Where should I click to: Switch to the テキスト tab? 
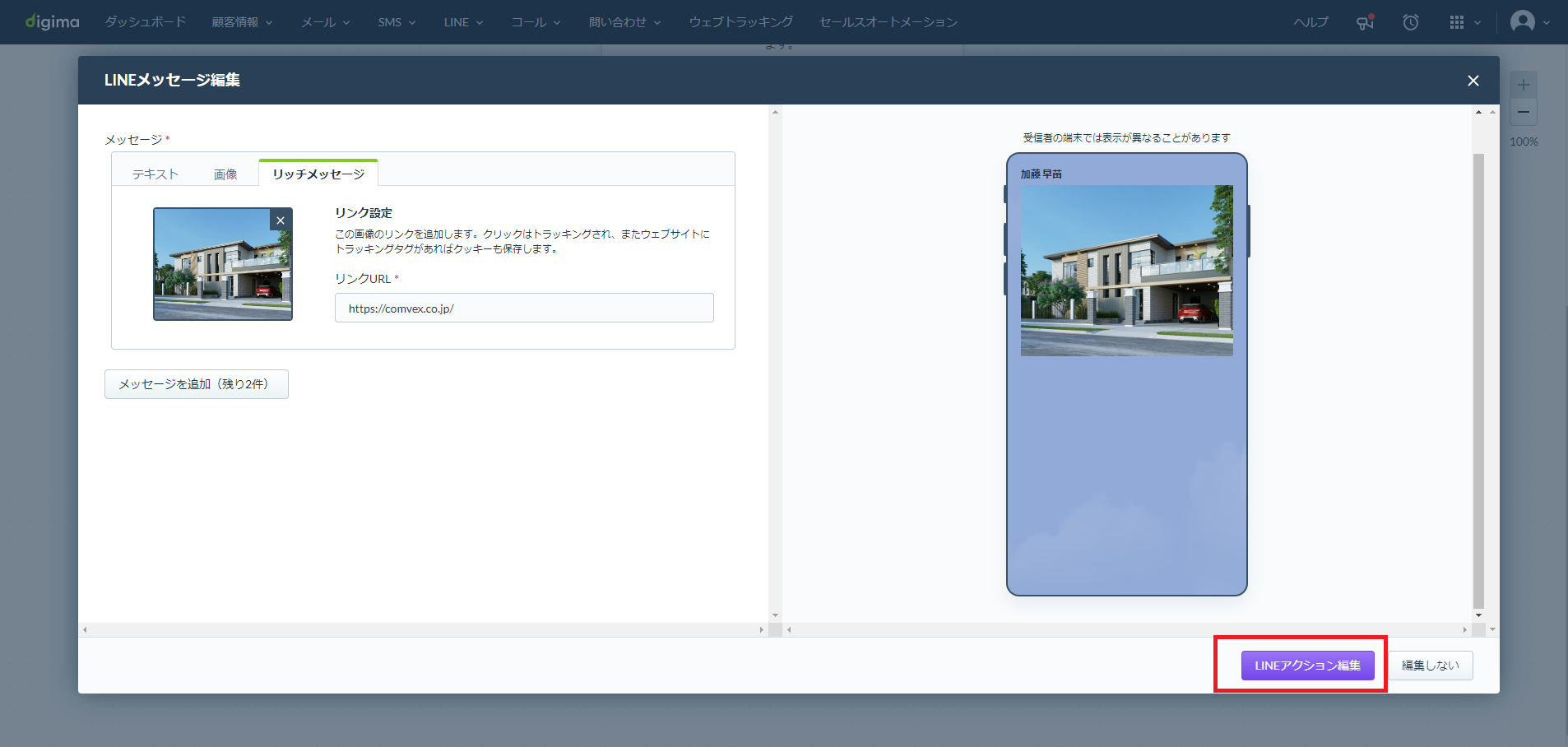click(155, 174)
